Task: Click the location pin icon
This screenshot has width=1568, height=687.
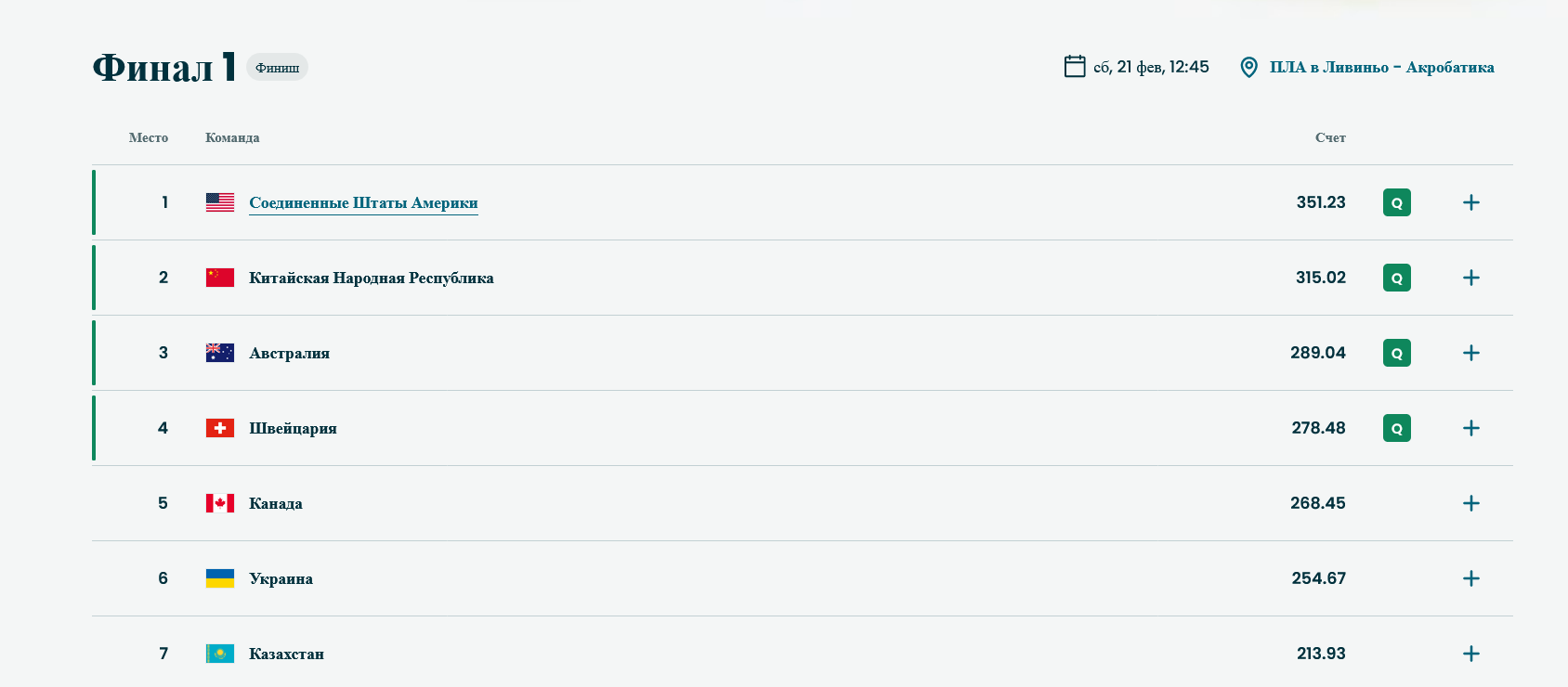Action: [1249, 67]
